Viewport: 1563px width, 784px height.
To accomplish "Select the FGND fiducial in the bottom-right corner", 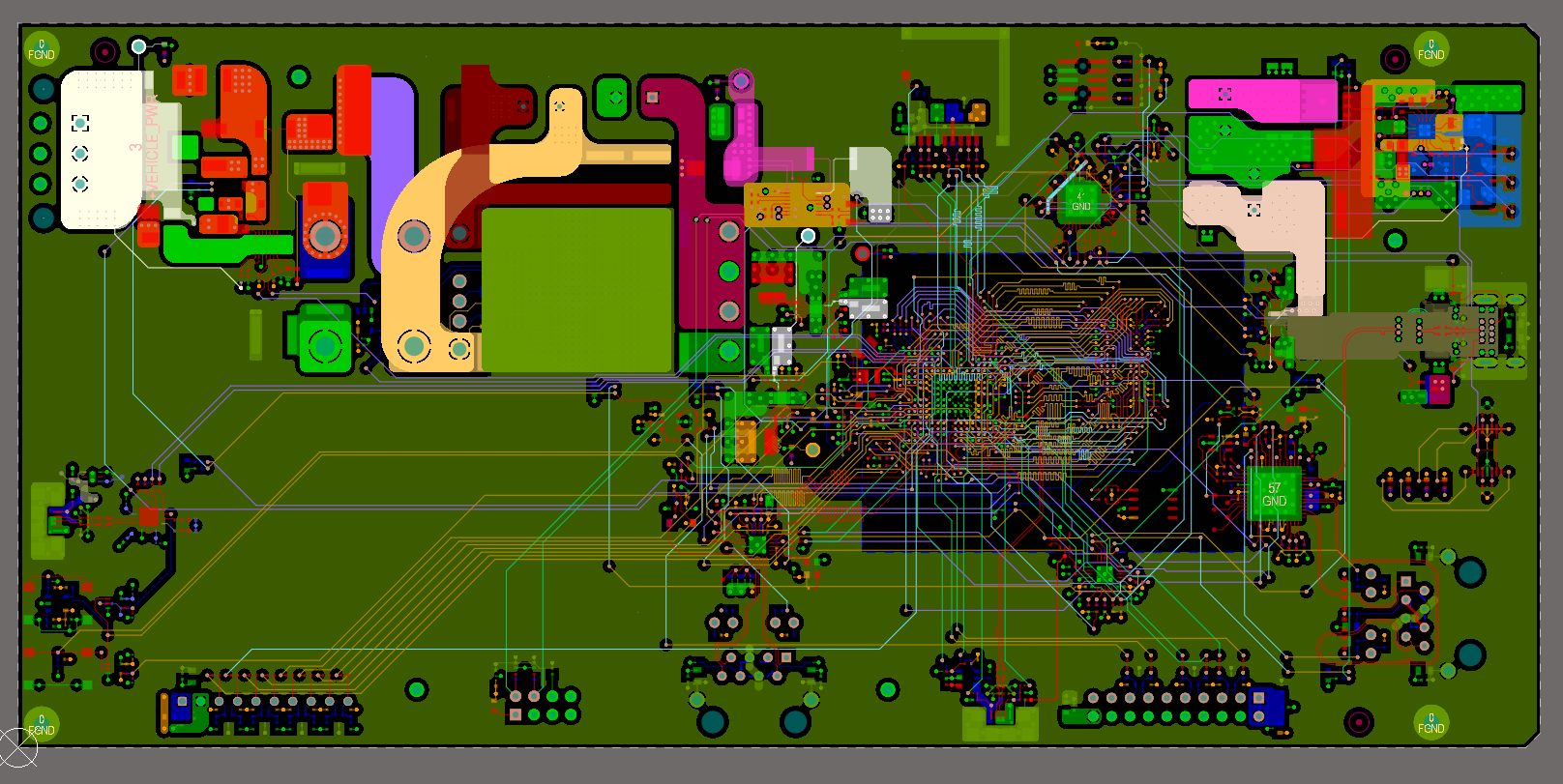I will (x=1430, y=723).
